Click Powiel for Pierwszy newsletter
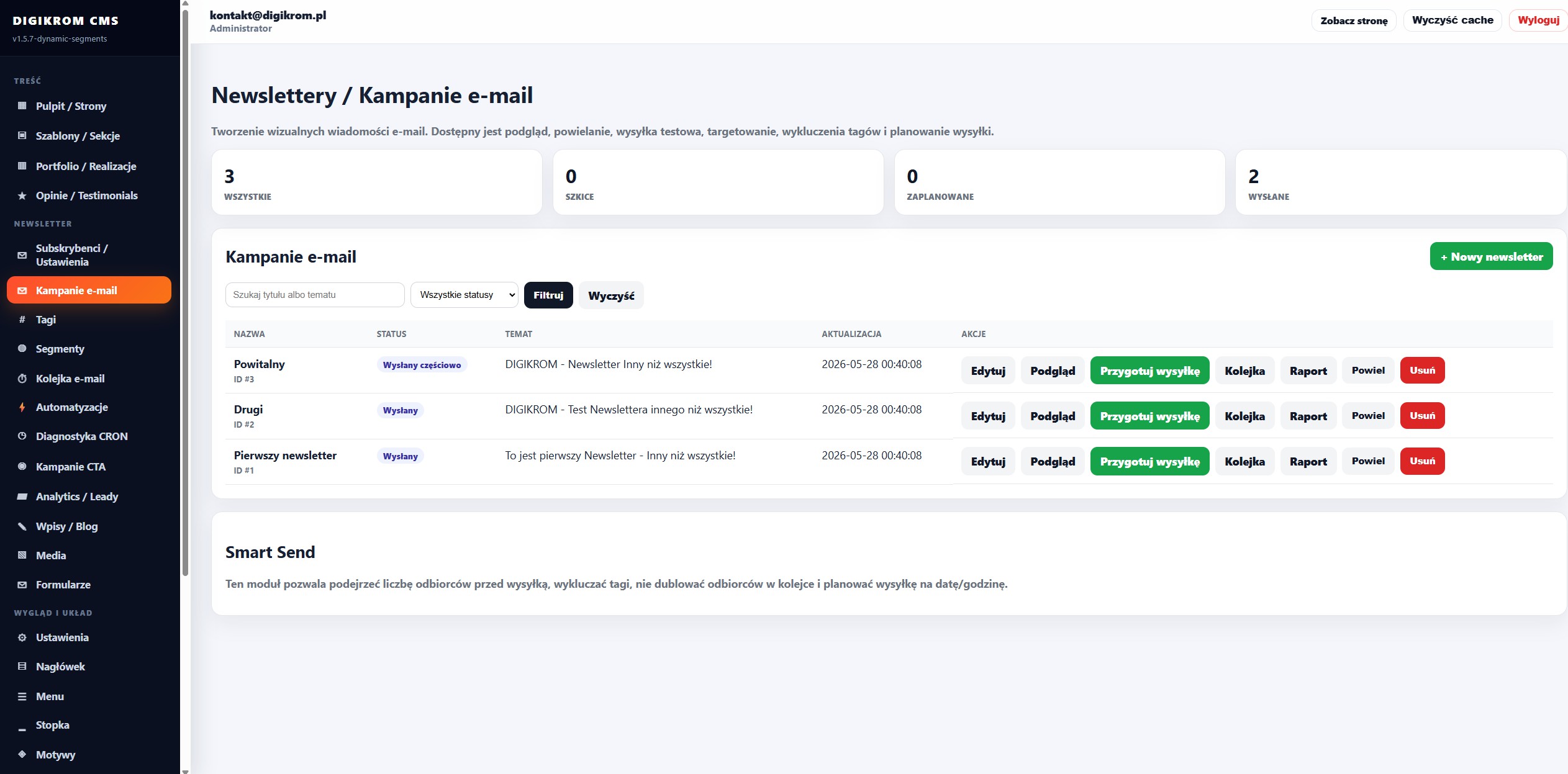 point(1368,461)
